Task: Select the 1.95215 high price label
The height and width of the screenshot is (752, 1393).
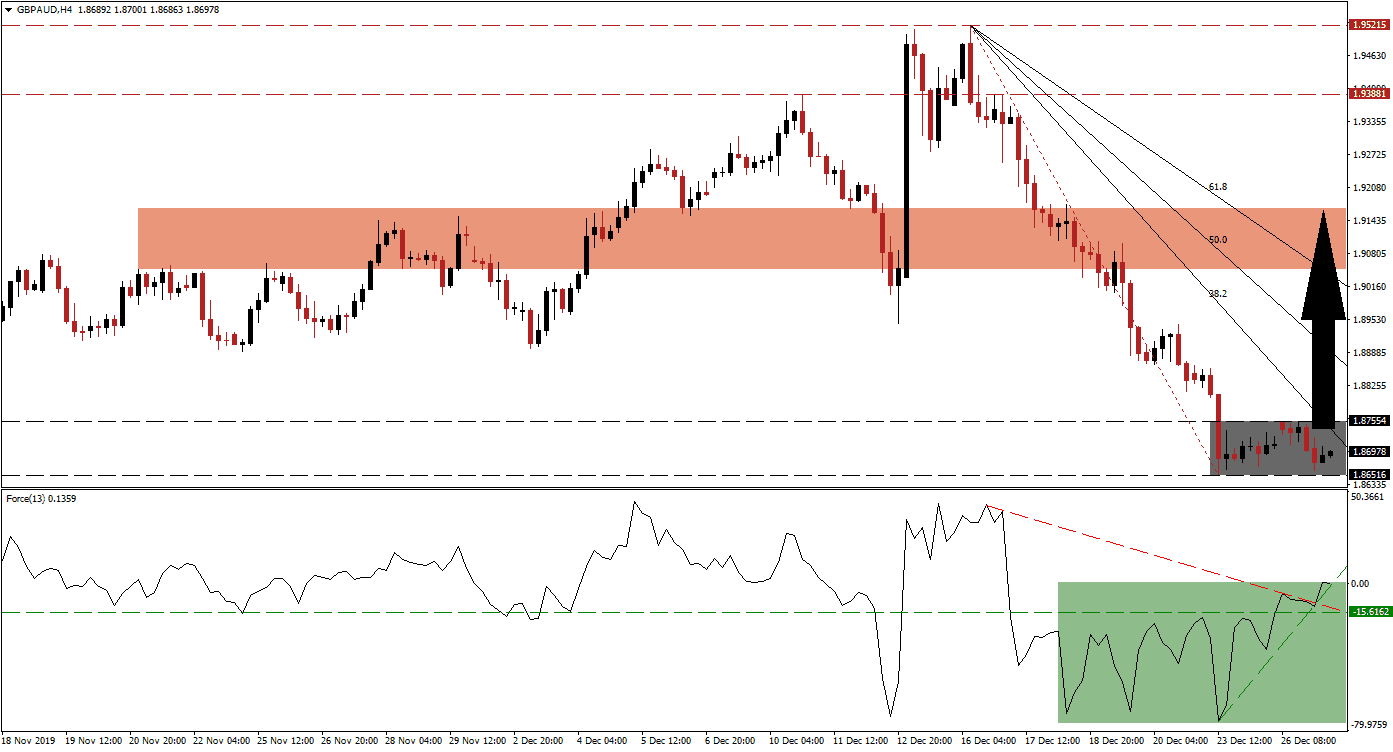Action: 1368,25
